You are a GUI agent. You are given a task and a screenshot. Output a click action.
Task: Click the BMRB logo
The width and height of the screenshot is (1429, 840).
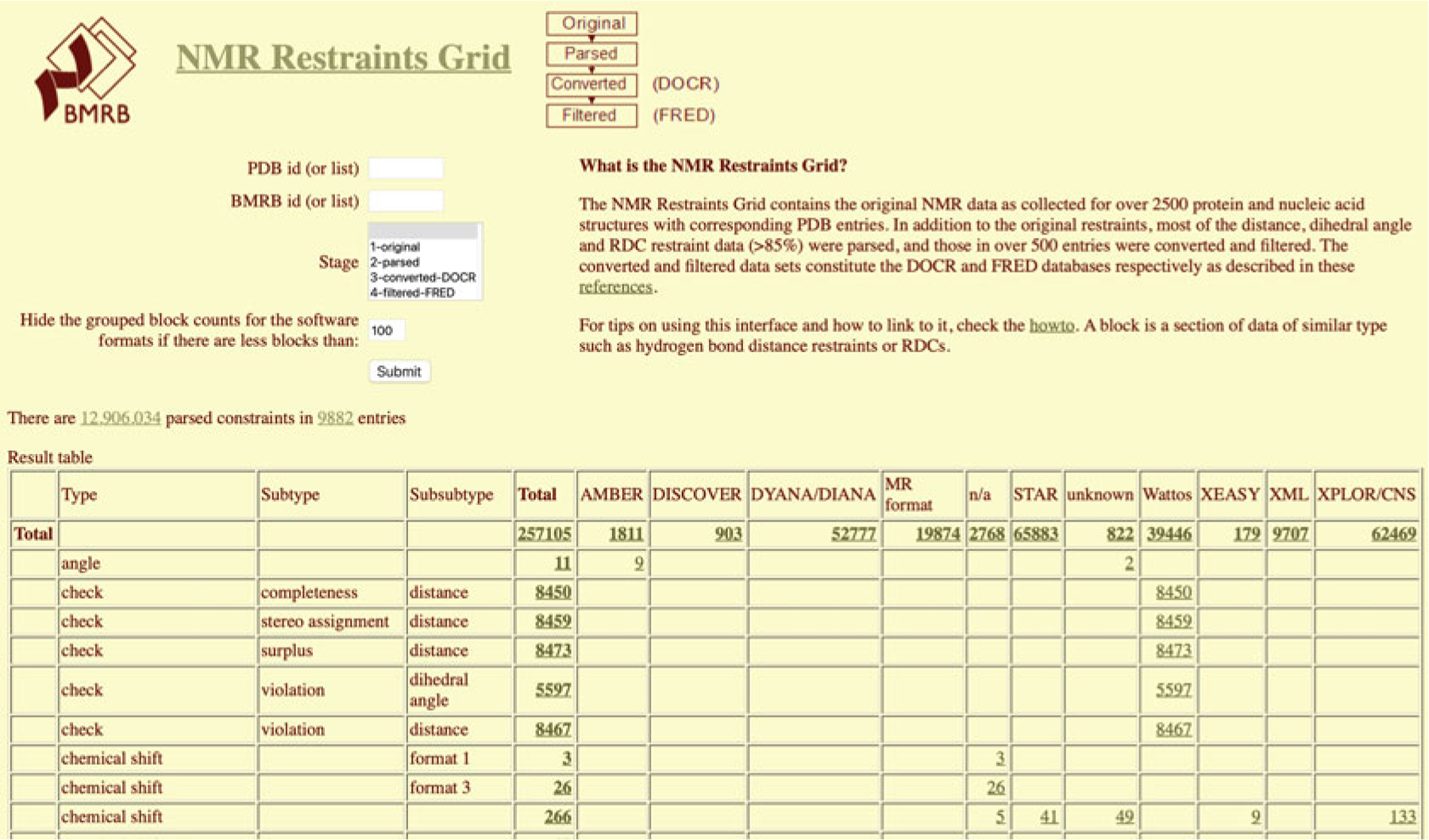click(86, 70)
